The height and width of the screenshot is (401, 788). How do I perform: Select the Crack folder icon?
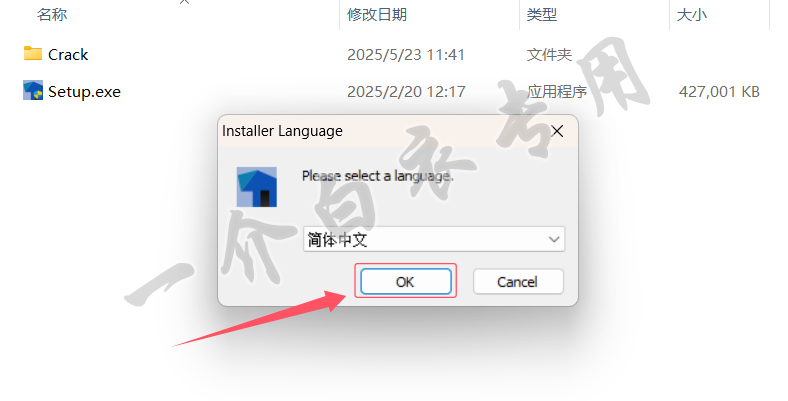(x=33, y=53)
